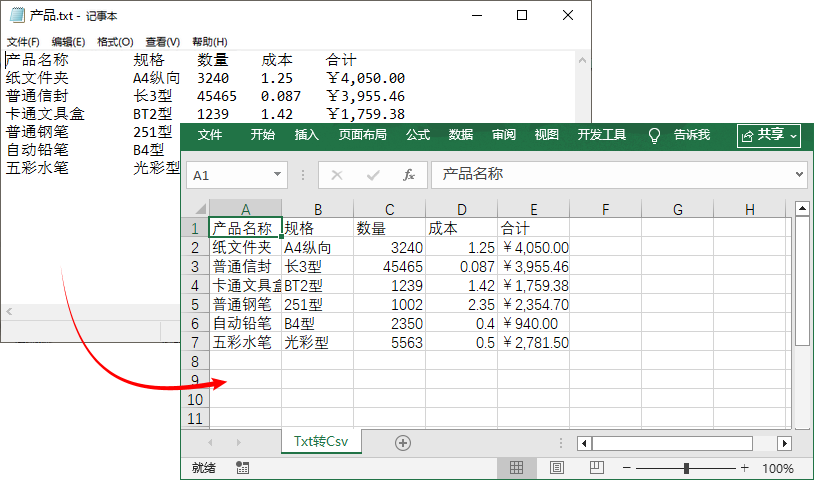Image resolution: width=814 pixels, height=480 pixels.
Task: Open Notepad's 文件(F) menu
Action: pos(23,42)
